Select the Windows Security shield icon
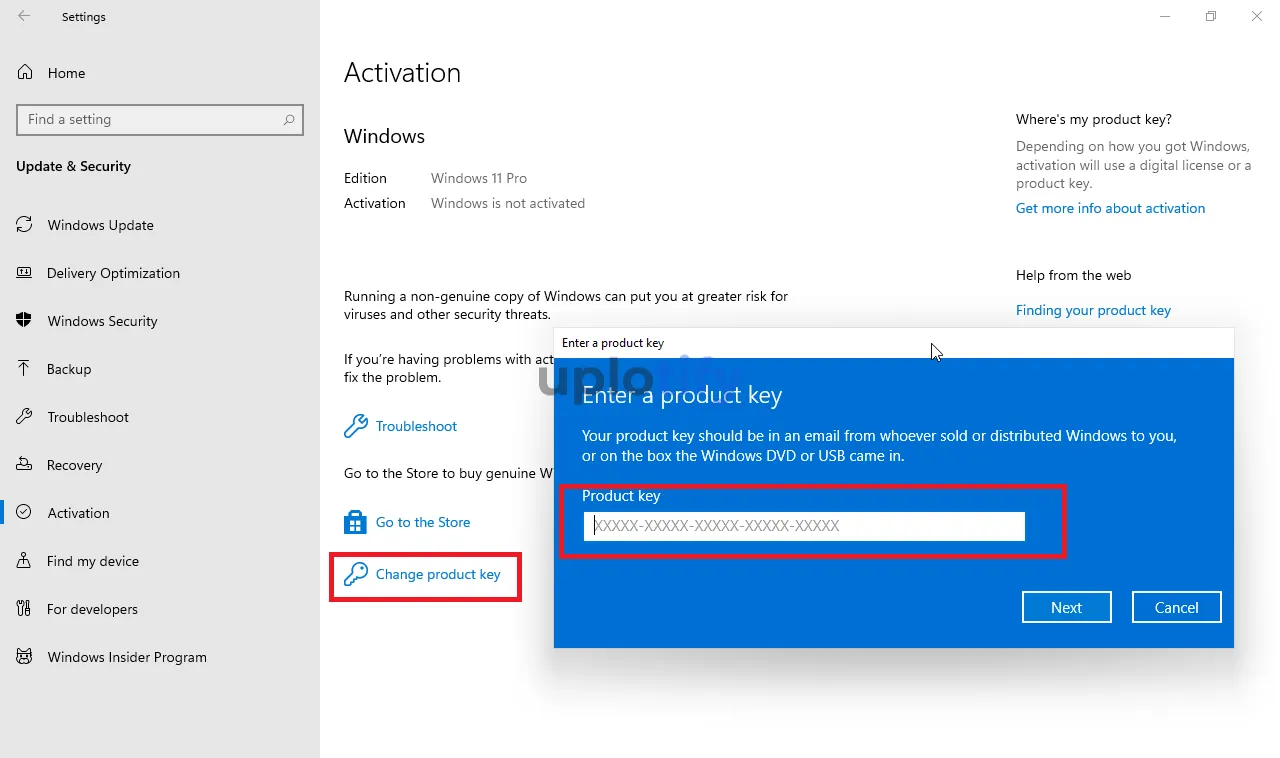1280x758 pixels. [x=24, y=321]
